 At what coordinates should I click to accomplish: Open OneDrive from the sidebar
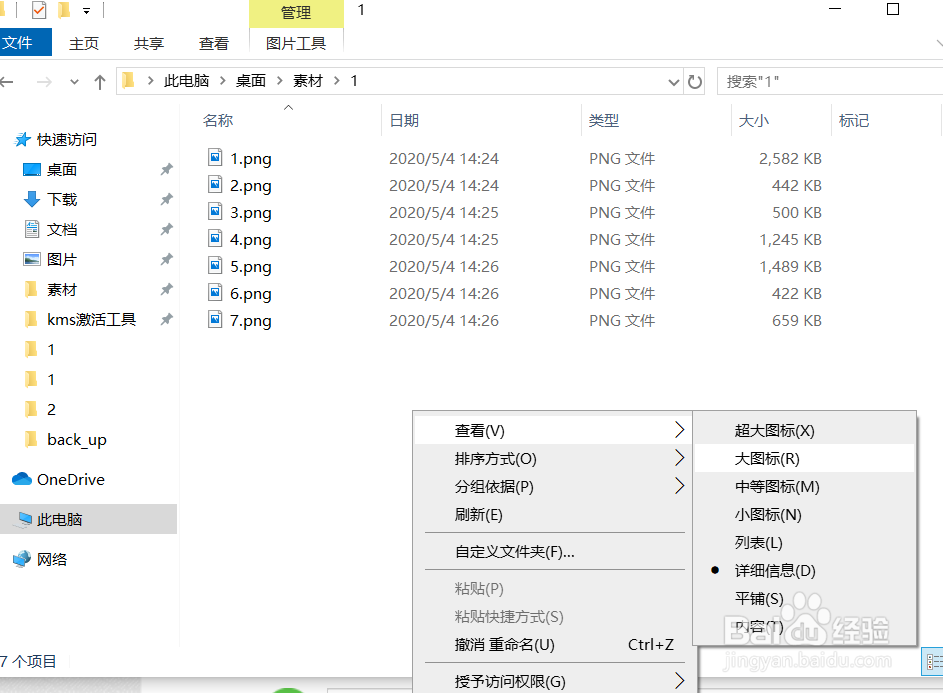pos(63,479)
